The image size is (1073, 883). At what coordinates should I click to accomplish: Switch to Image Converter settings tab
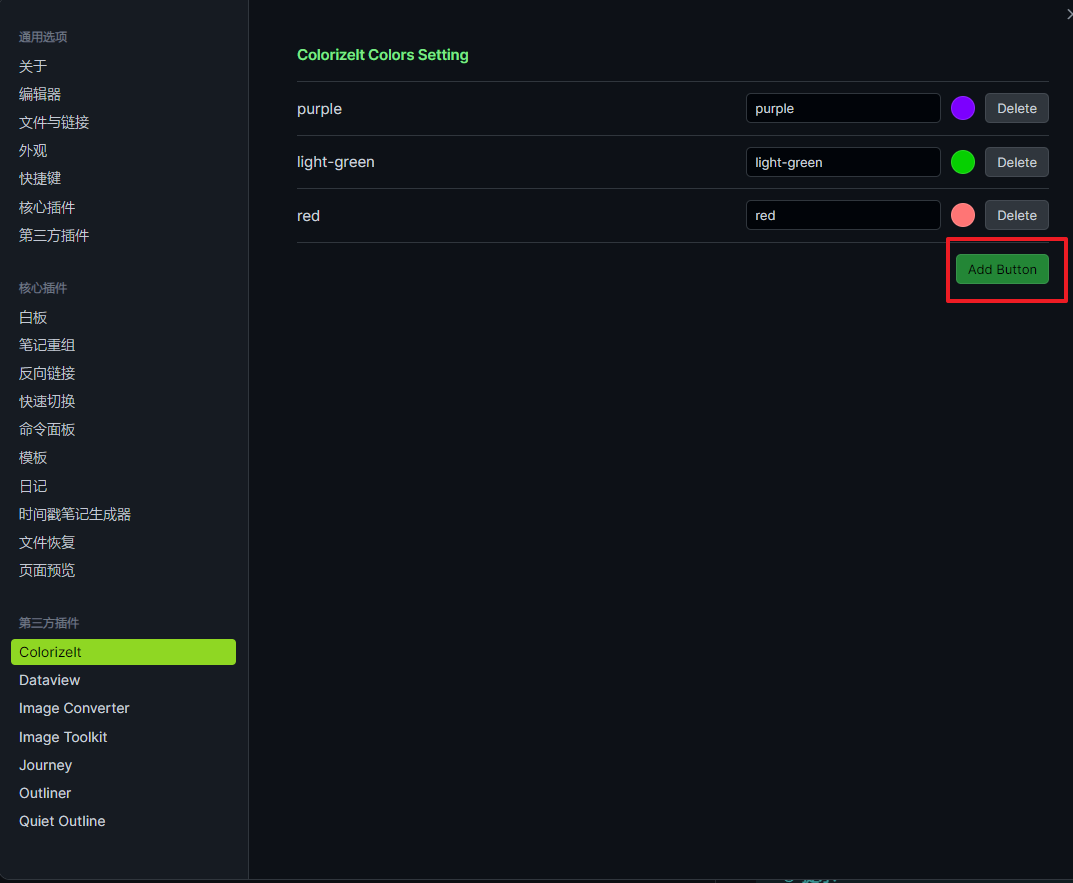74,708
